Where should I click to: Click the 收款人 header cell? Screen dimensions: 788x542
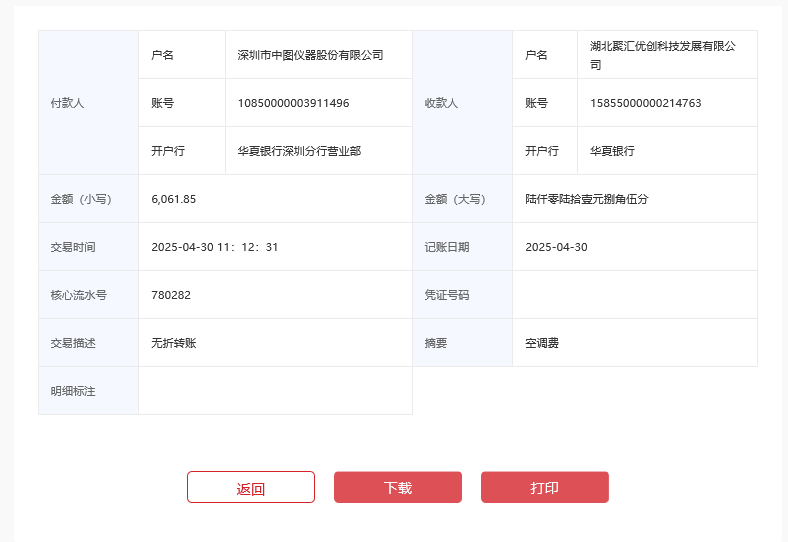[462, 103]
